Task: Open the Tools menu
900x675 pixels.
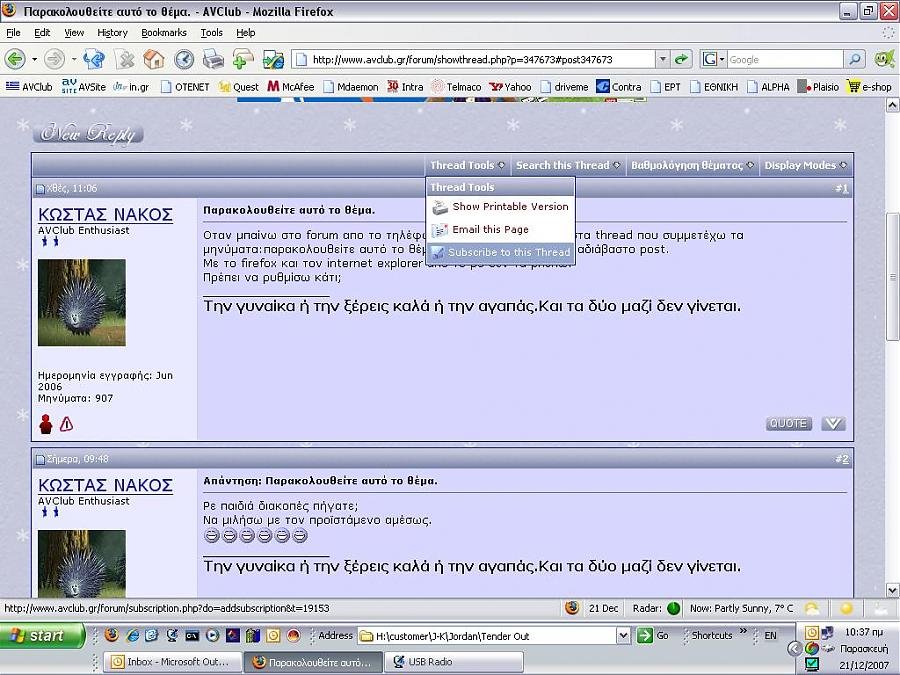Action: coord(211,33)
